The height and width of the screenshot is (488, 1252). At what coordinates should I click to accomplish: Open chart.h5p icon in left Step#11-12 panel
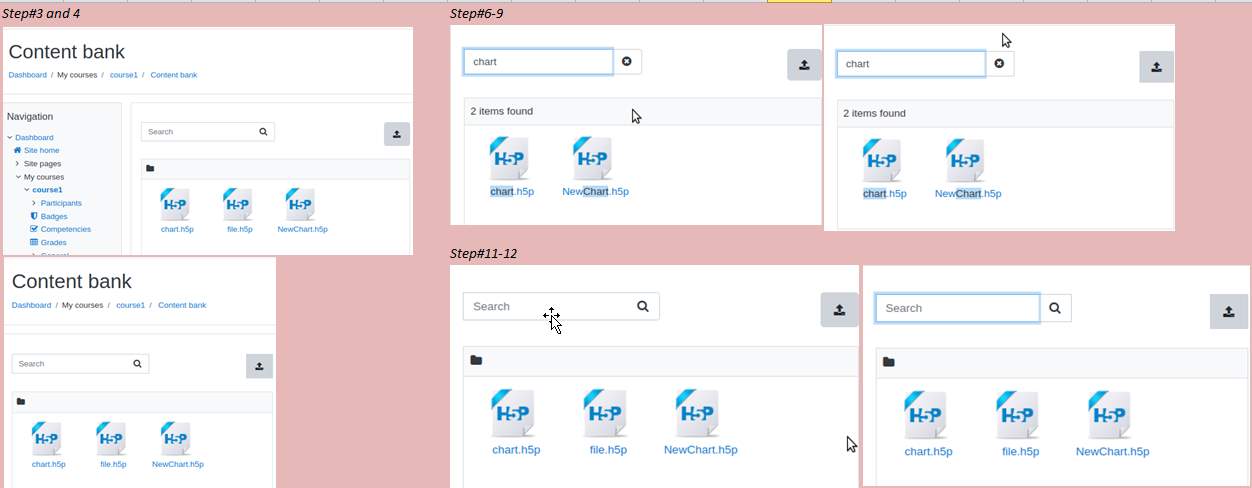tap(513, 414)
